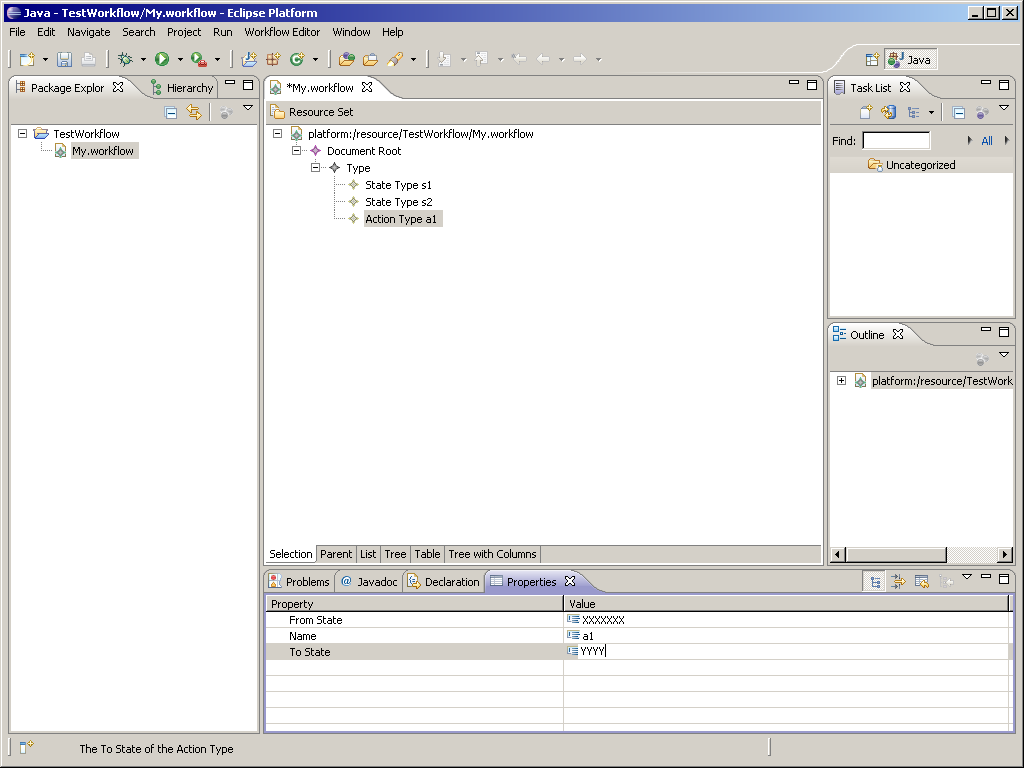Open the Workflow Editor menu
The width and height of the screenshot is (1024, 768).
click(282, 32)
